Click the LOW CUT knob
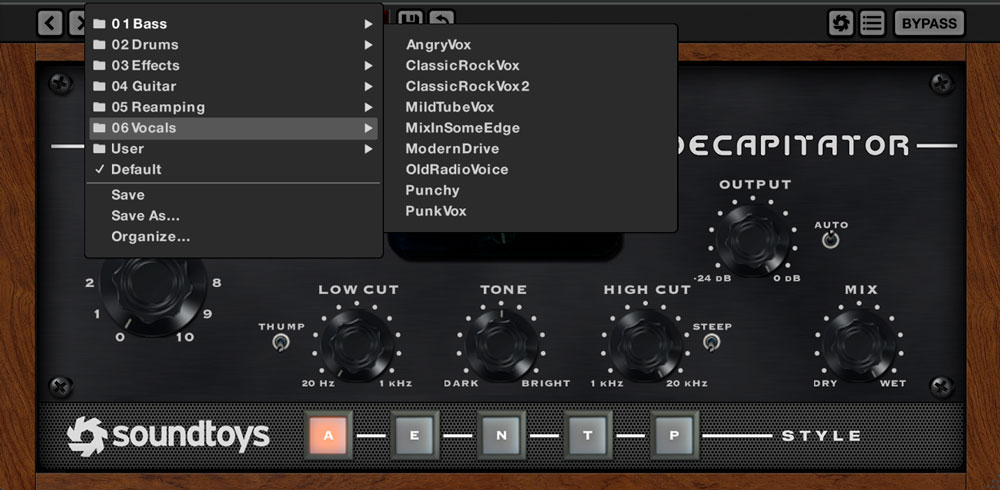 click(357, 346)
